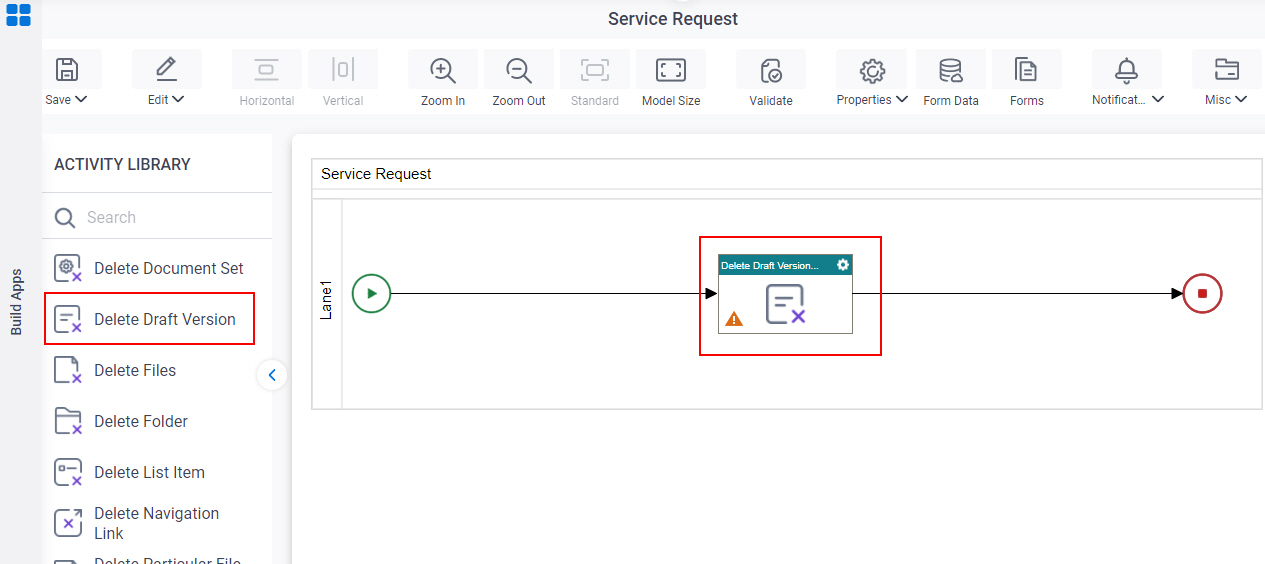Expand the Misc dropdown arrow
Screen dimensions: 1265x564
(1241, 100)
